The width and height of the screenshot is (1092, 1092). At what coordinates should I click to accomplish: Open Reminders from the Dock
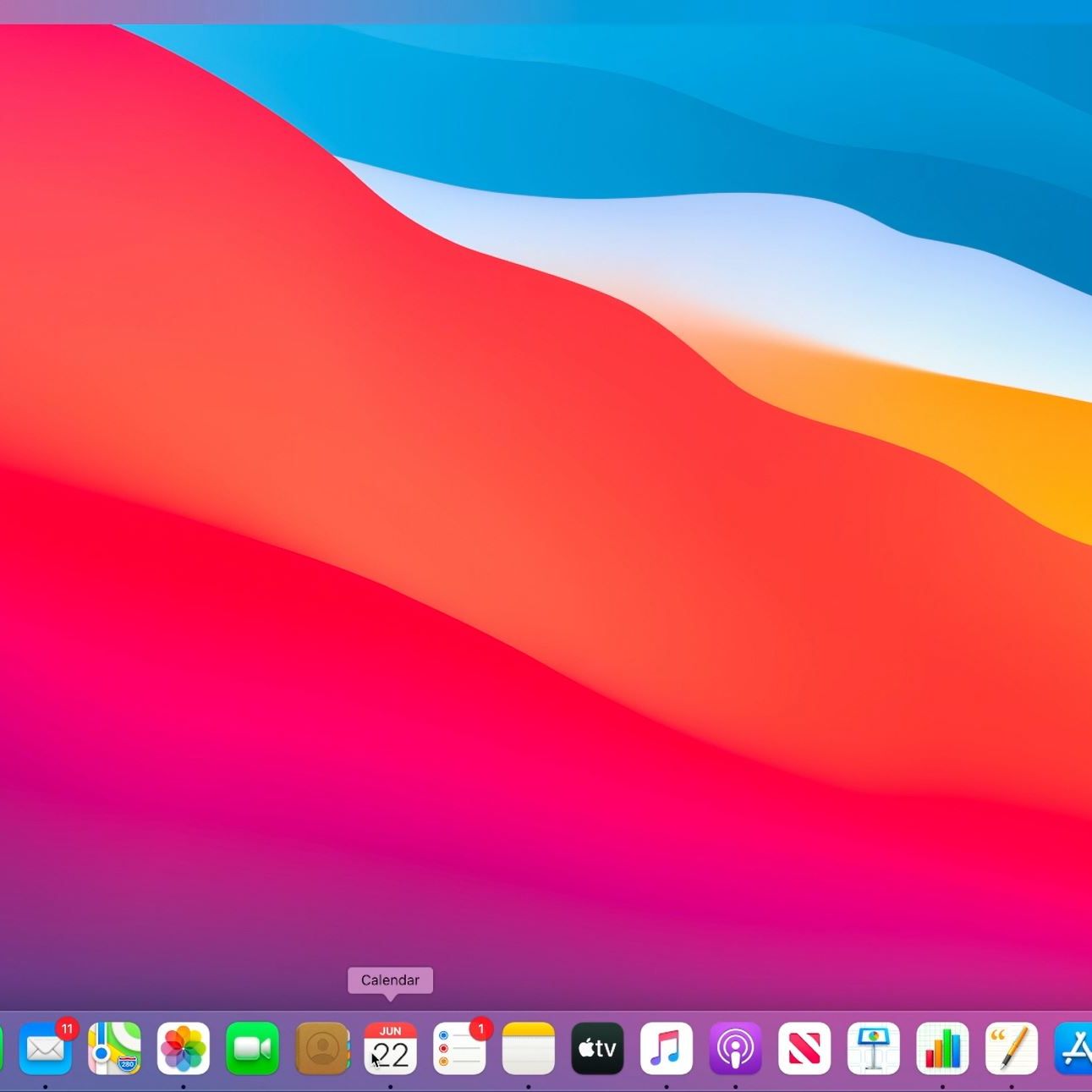pyautogui.click(x=459, y=1049)
